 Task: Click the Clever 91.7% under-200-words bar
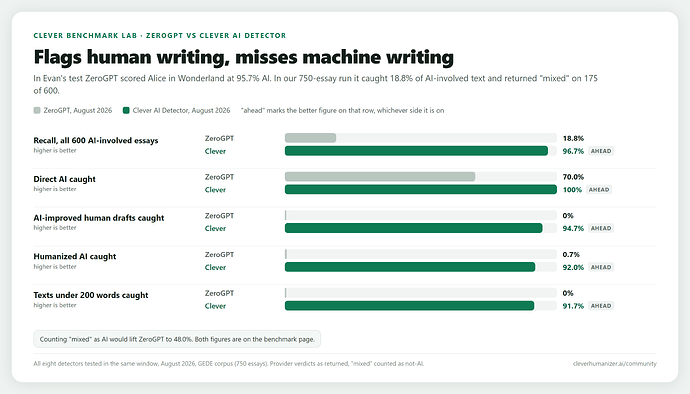click(410, 306)
